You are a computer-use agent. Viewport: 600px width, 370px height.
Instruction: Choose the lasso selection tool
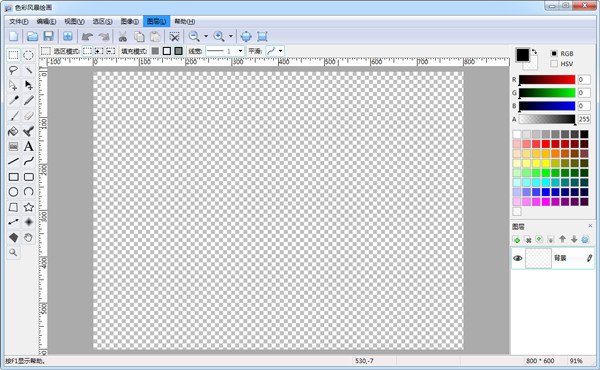click(13, 70)
